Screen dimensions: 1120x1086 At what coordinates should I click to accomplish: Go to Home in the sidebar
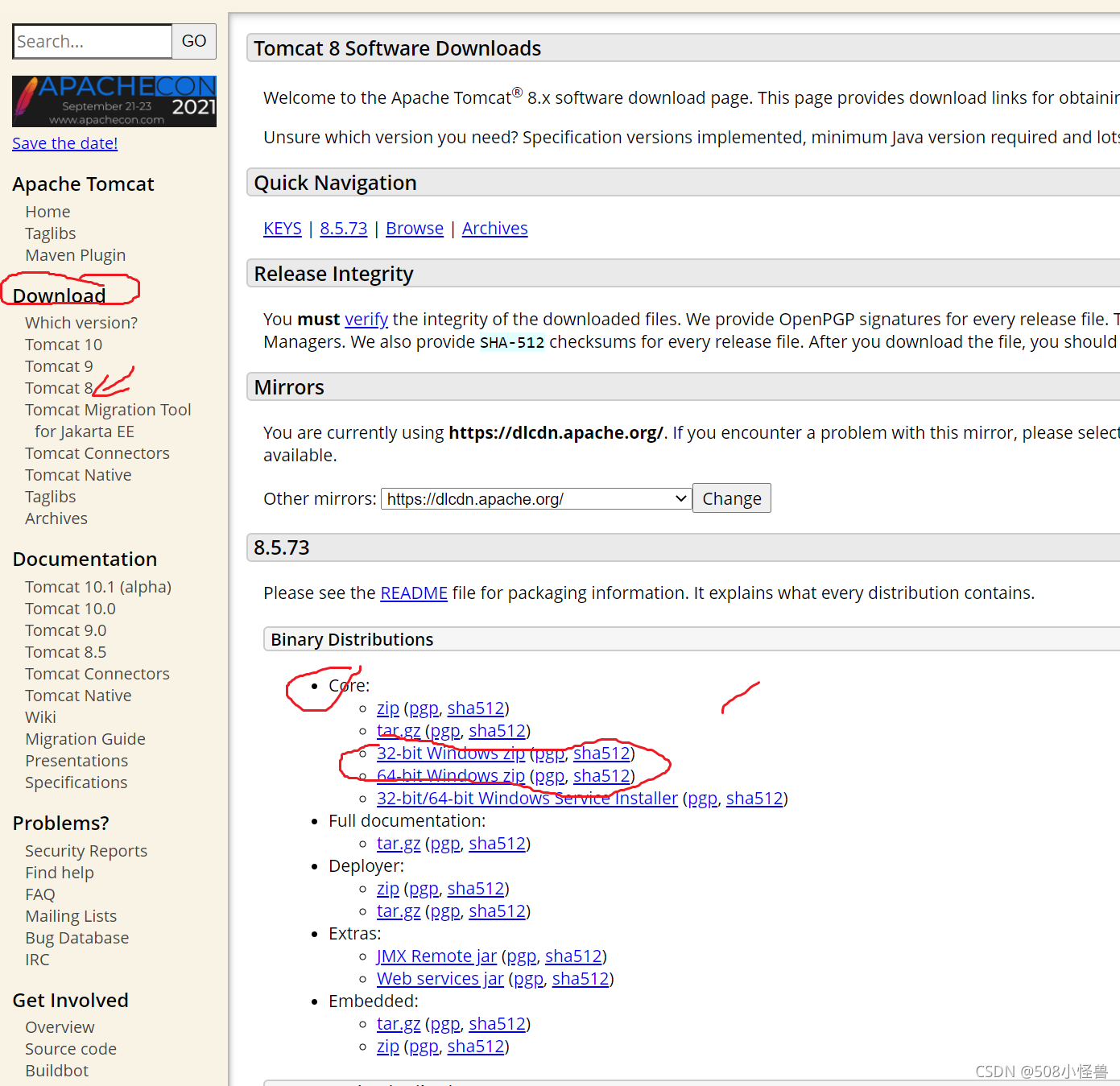point(48,212)
